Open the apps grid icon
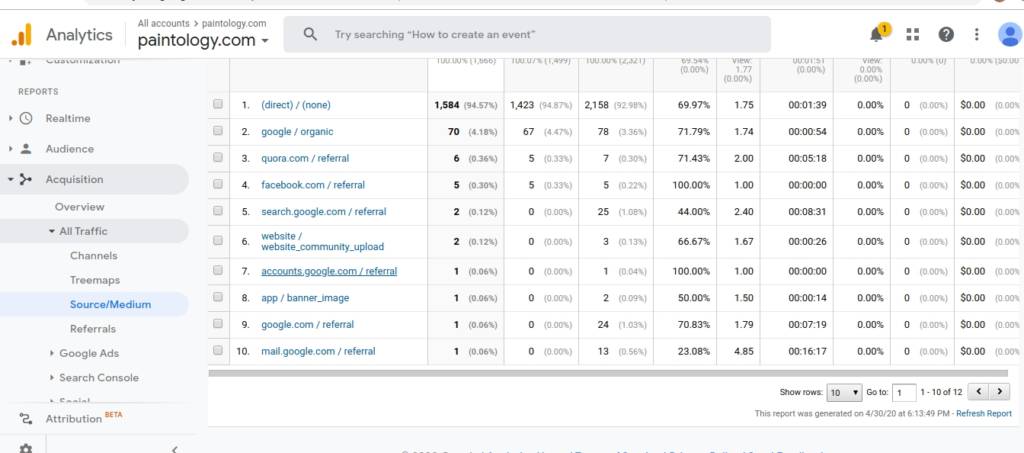Image resolution: width=1024 pixels, height=453 pixels. point(912,35)
